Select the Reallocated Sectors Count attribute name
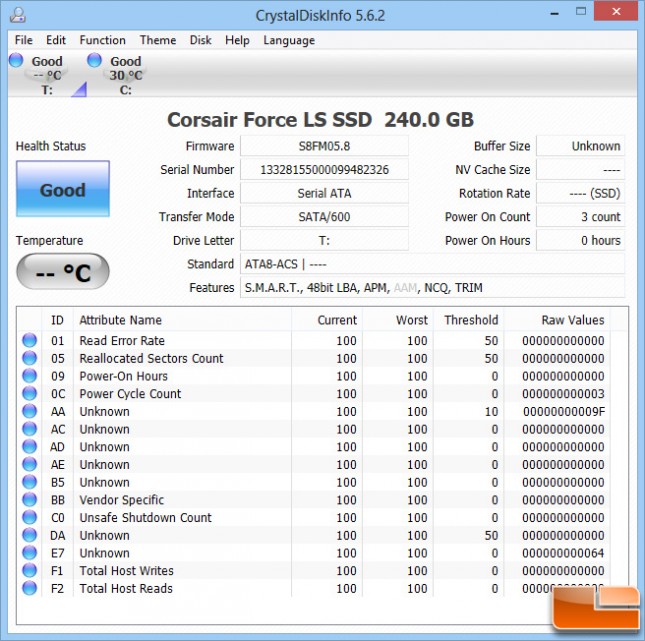Image resolution: width=645 pixels, height=641 pixels. (x=151, y=358)
